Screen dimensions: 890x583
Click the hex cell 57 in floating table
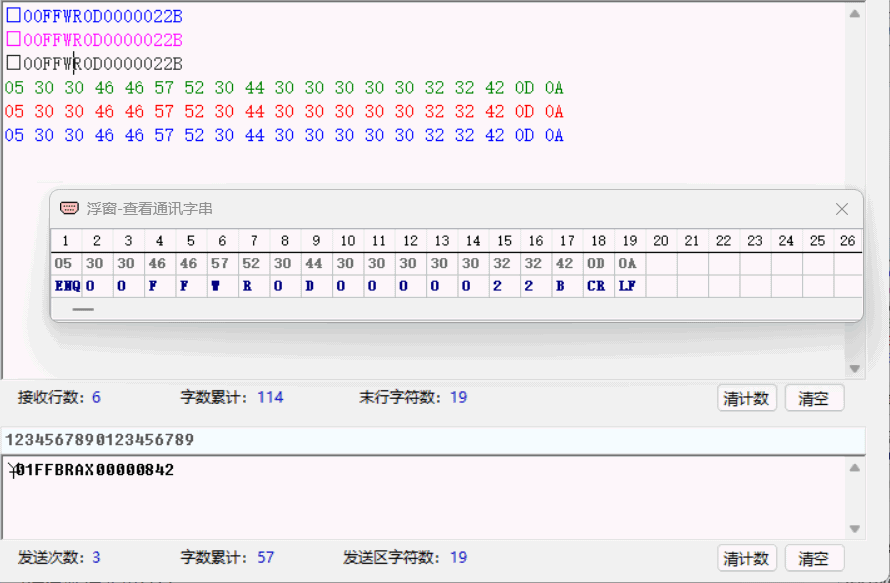[220, 263]
